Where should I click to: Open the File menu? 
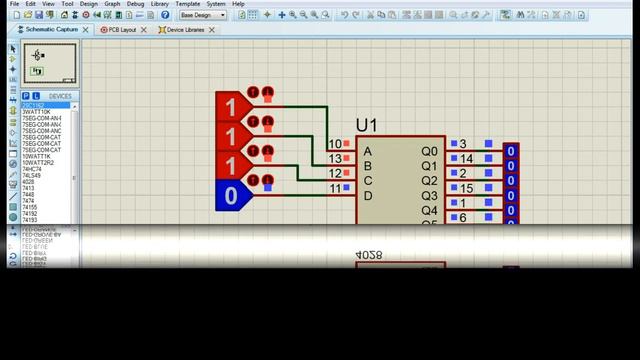(x=14, y=4)
